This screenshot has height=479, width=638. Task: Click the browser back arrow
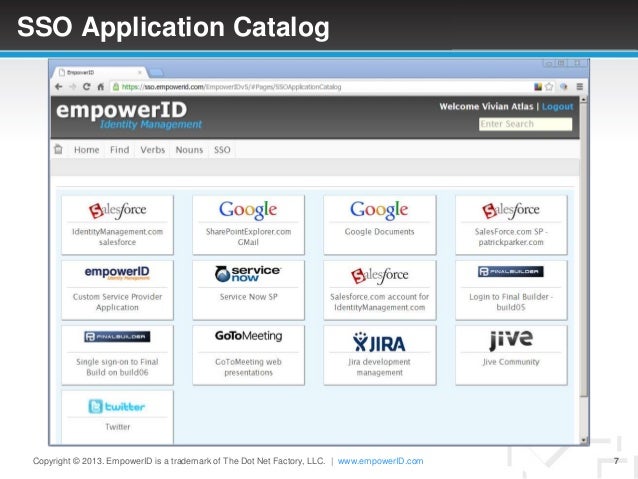(59, 87)
